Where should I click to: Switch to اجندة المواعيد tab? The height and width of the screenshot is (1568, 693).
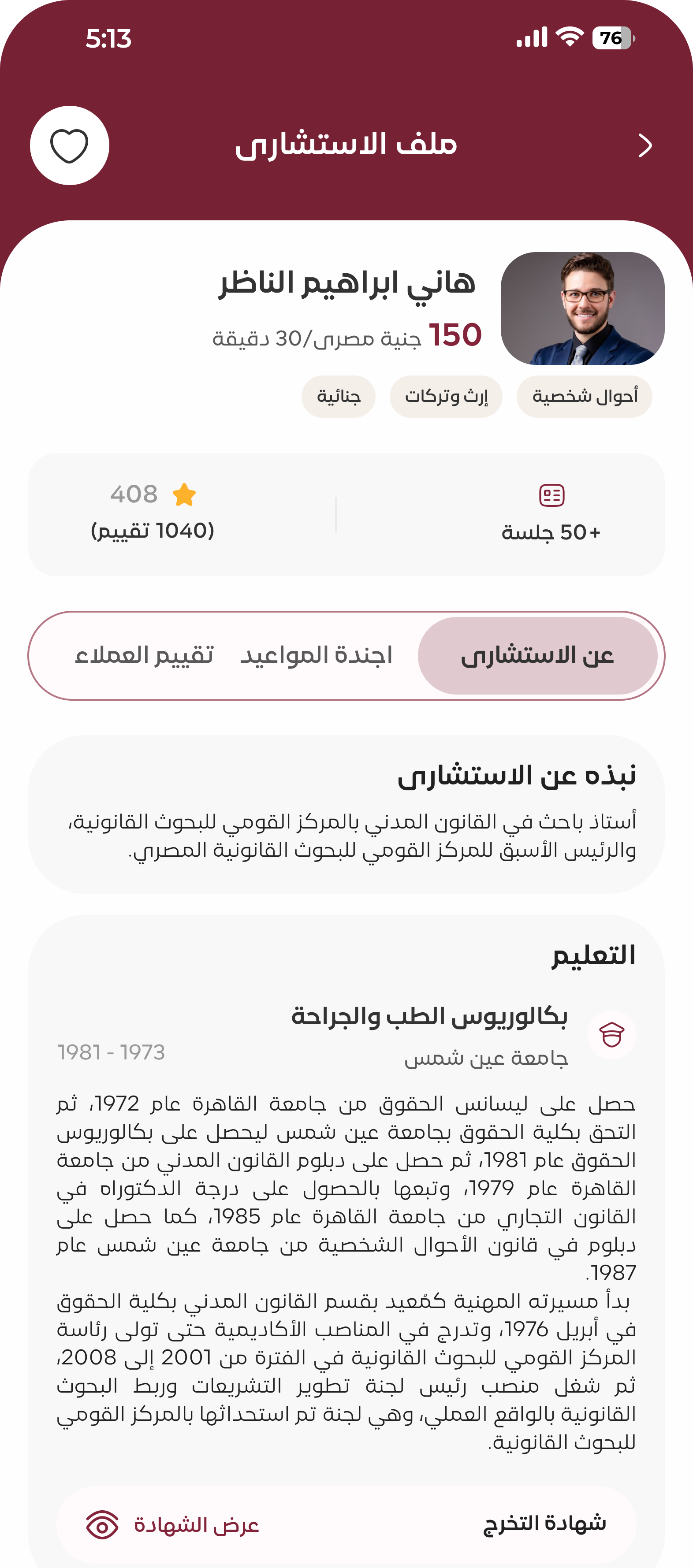click(x=316, y=656)
